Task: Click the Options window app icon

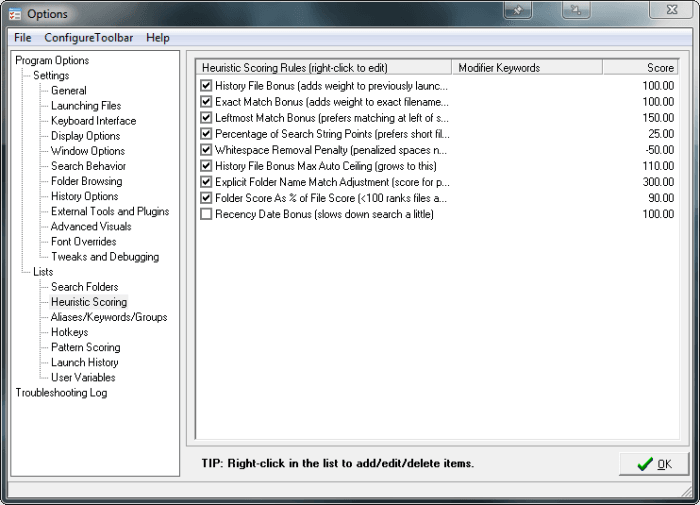Action: click(15, 14)
